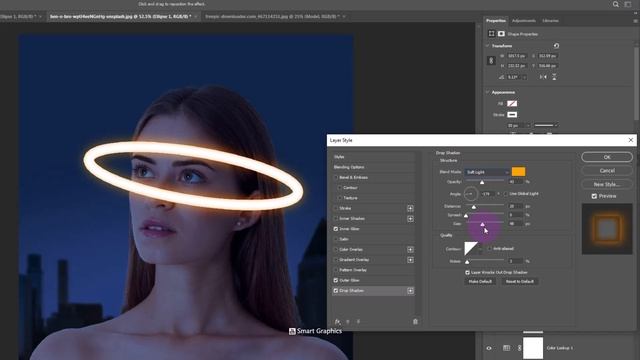The image size is (640, 360).
Task: Select Styles in the Layer Style list
Action: (339, 157)
